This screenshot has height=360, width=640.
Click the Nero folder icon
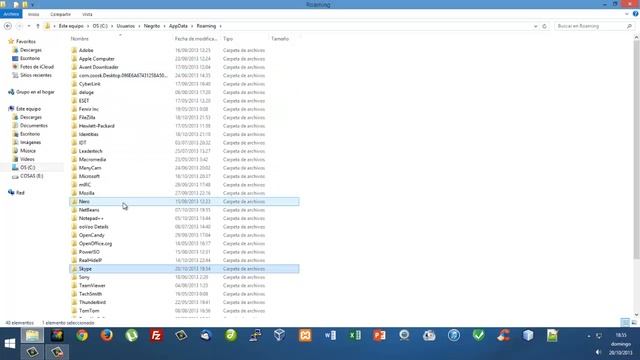(74, 202)
